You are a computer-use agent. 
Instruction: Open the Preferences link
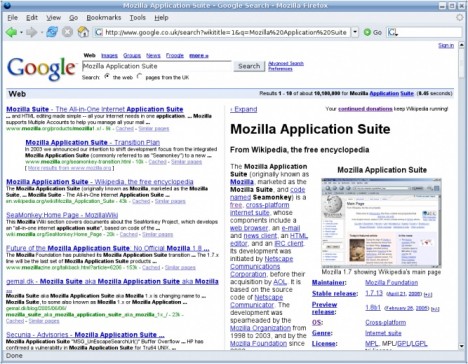[x=280, y=69]
